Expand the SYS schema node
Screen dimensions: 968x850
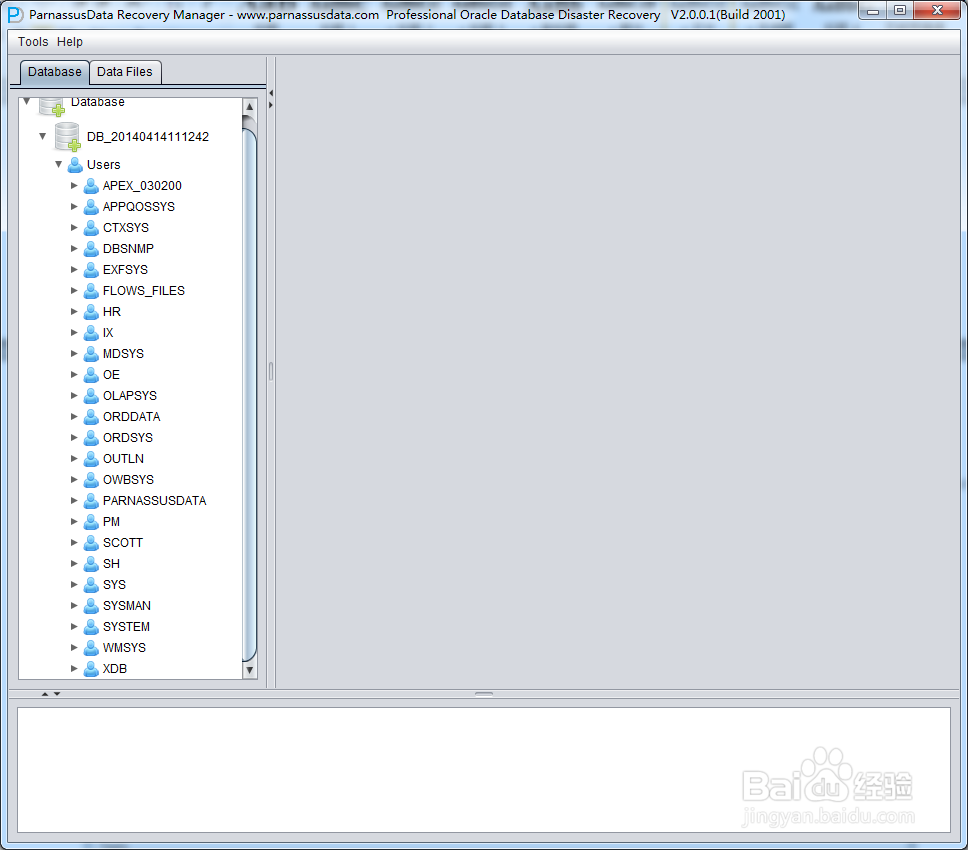(x=74, y=585)
